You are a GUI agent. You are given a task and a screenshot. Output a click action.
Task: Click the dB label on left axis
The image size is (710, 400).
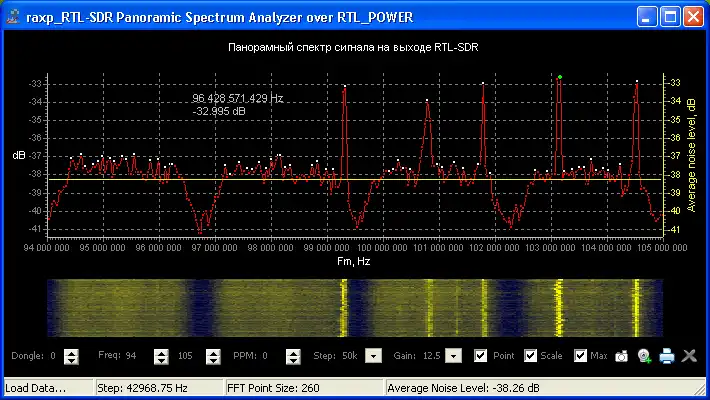point(19,155)
